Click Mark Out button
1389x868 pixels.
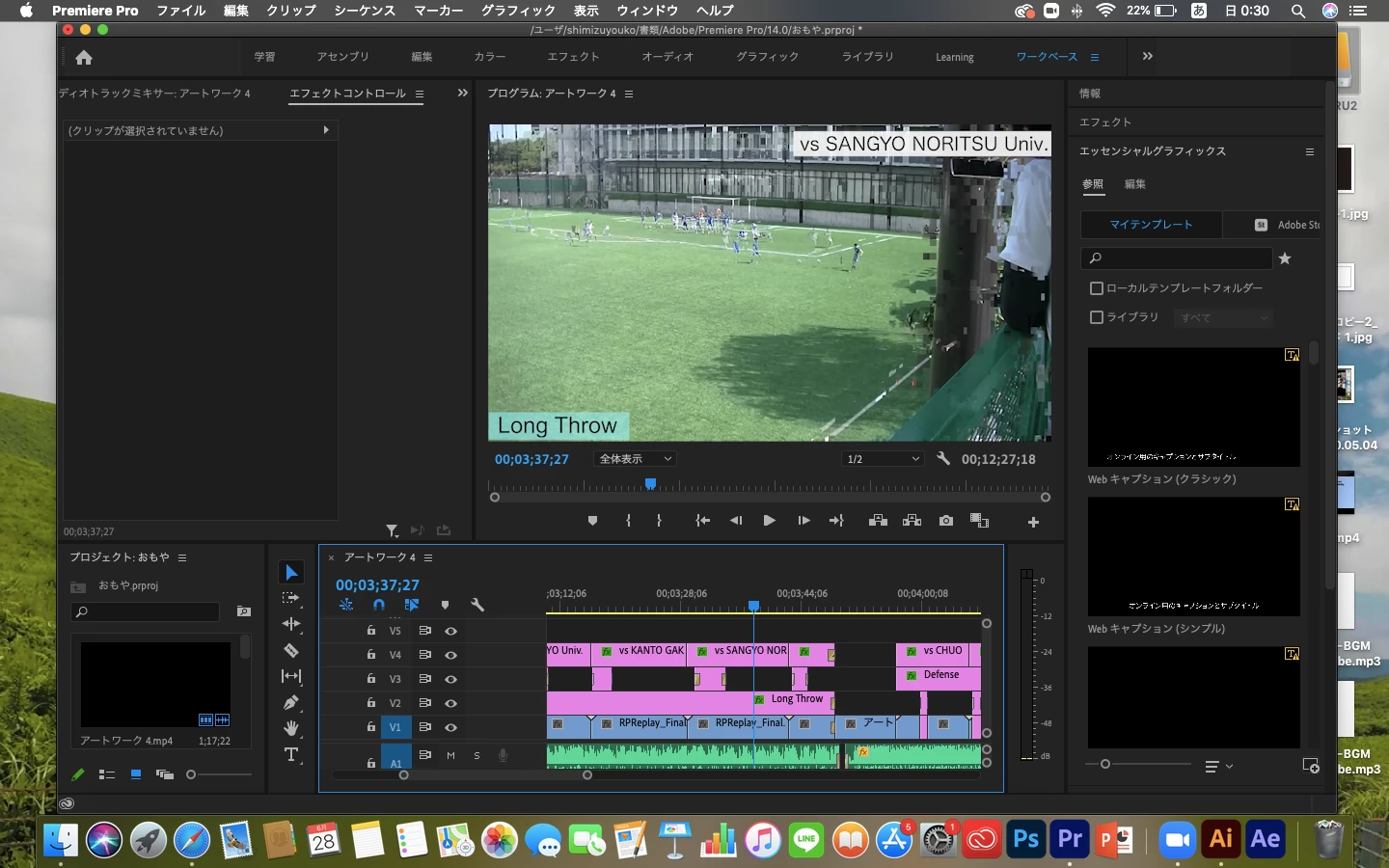point(659,521)
